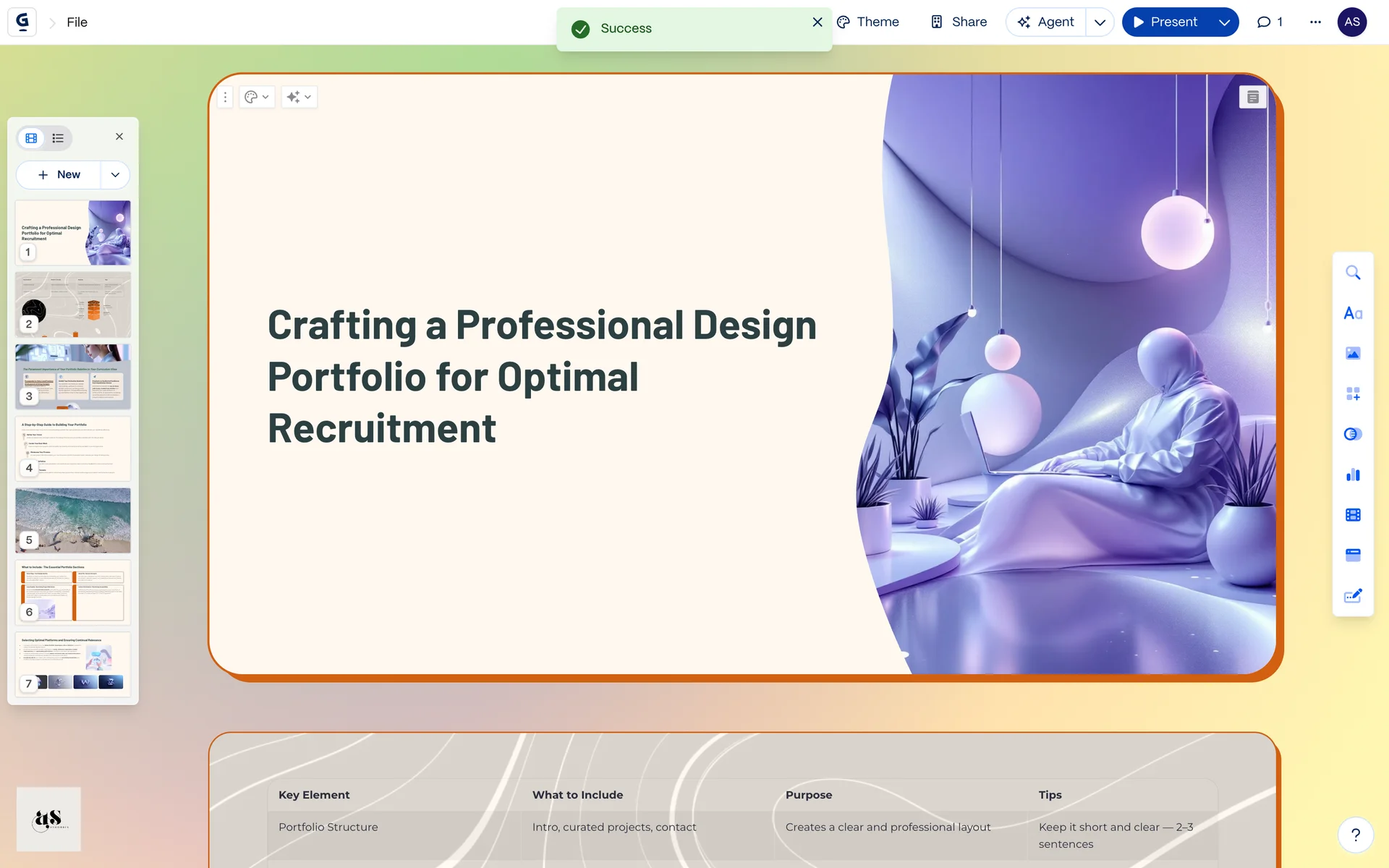Select slide 5 ocean thumbnail
This screenshot has height=868, width=1389.
(x=73, y=520)
